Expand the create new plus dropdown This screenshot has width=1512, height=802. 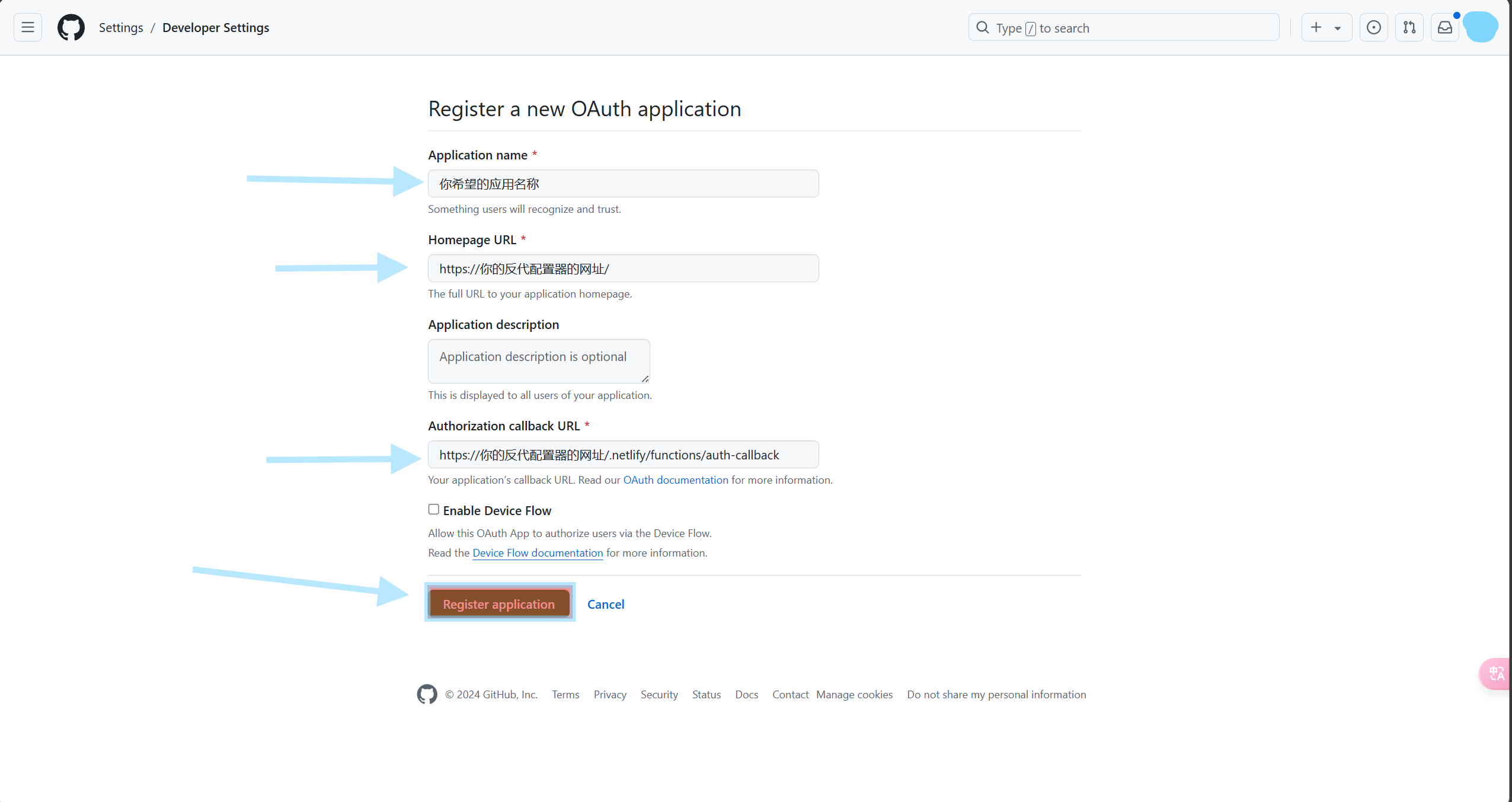[x=1326, y=27]
